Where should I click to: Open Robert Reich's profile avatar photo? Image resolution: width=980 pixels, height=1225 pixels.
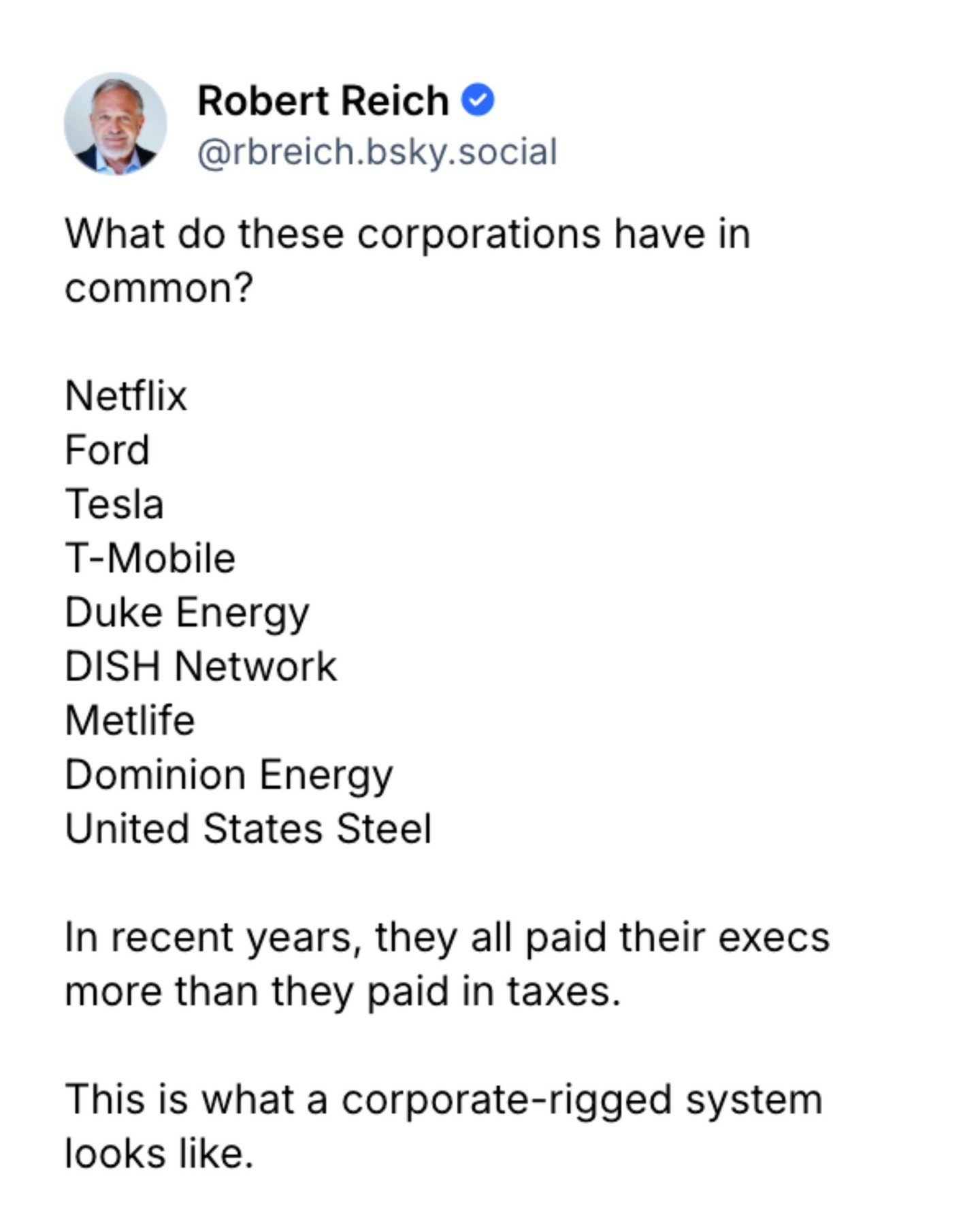[115, 124]
